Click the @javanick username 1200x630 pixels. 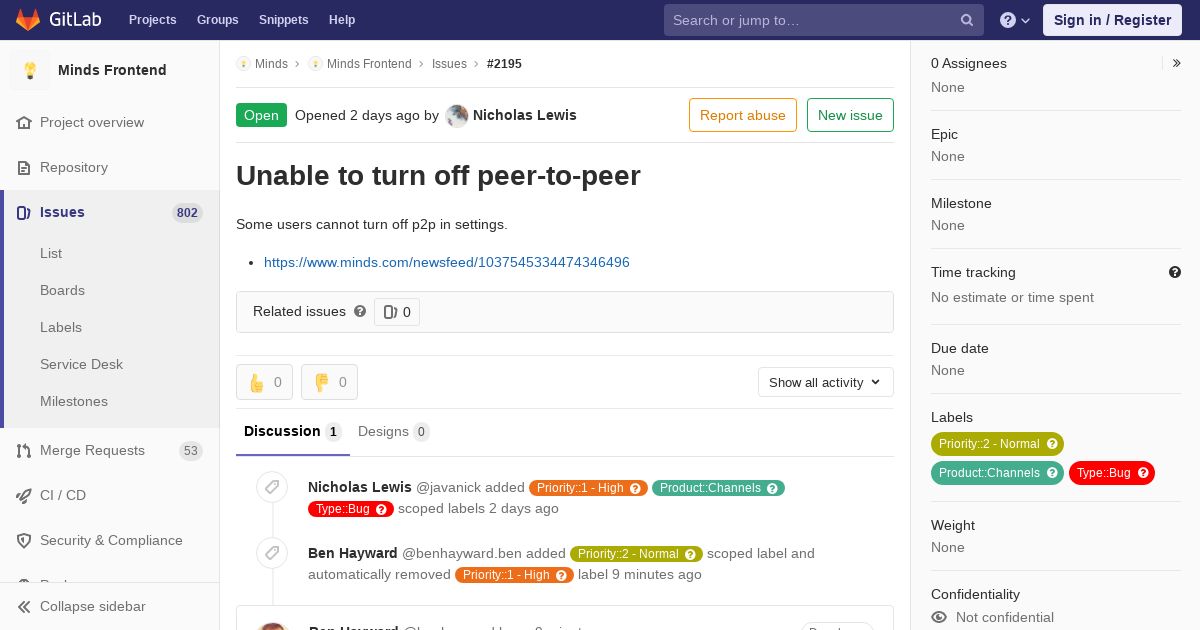448,487
